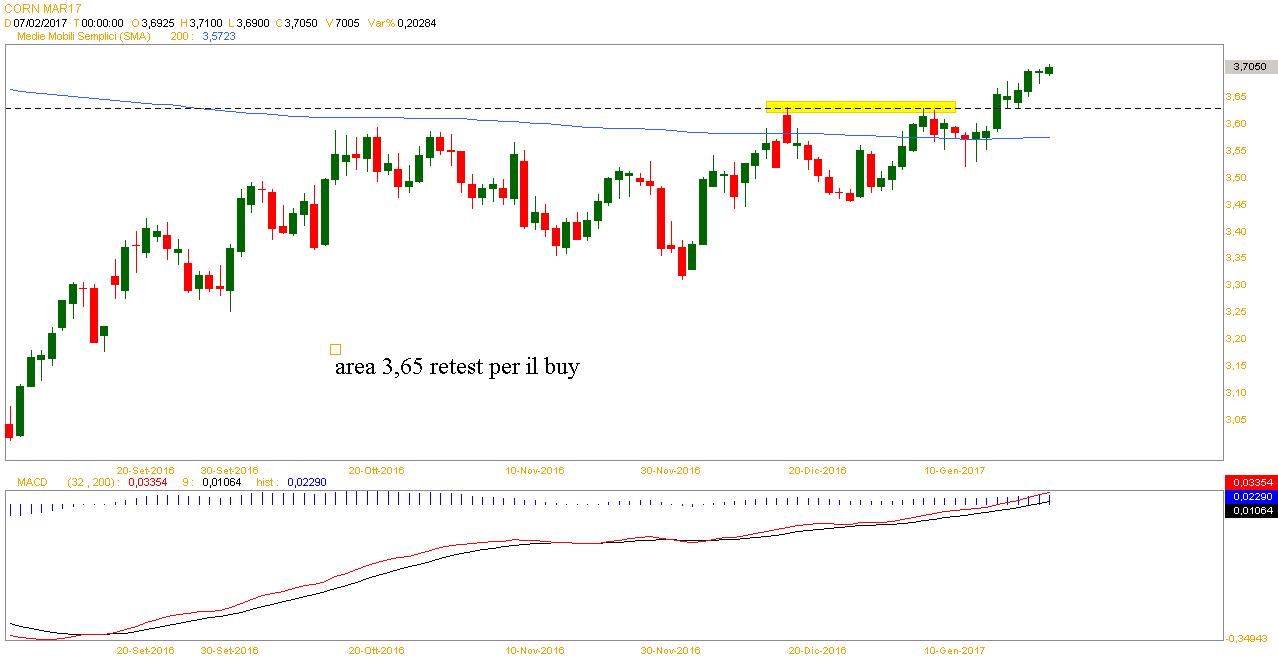Select the last green candlestick at far right
Viewport: 1278px width, 668px height.
click(x=1049, y=69)
